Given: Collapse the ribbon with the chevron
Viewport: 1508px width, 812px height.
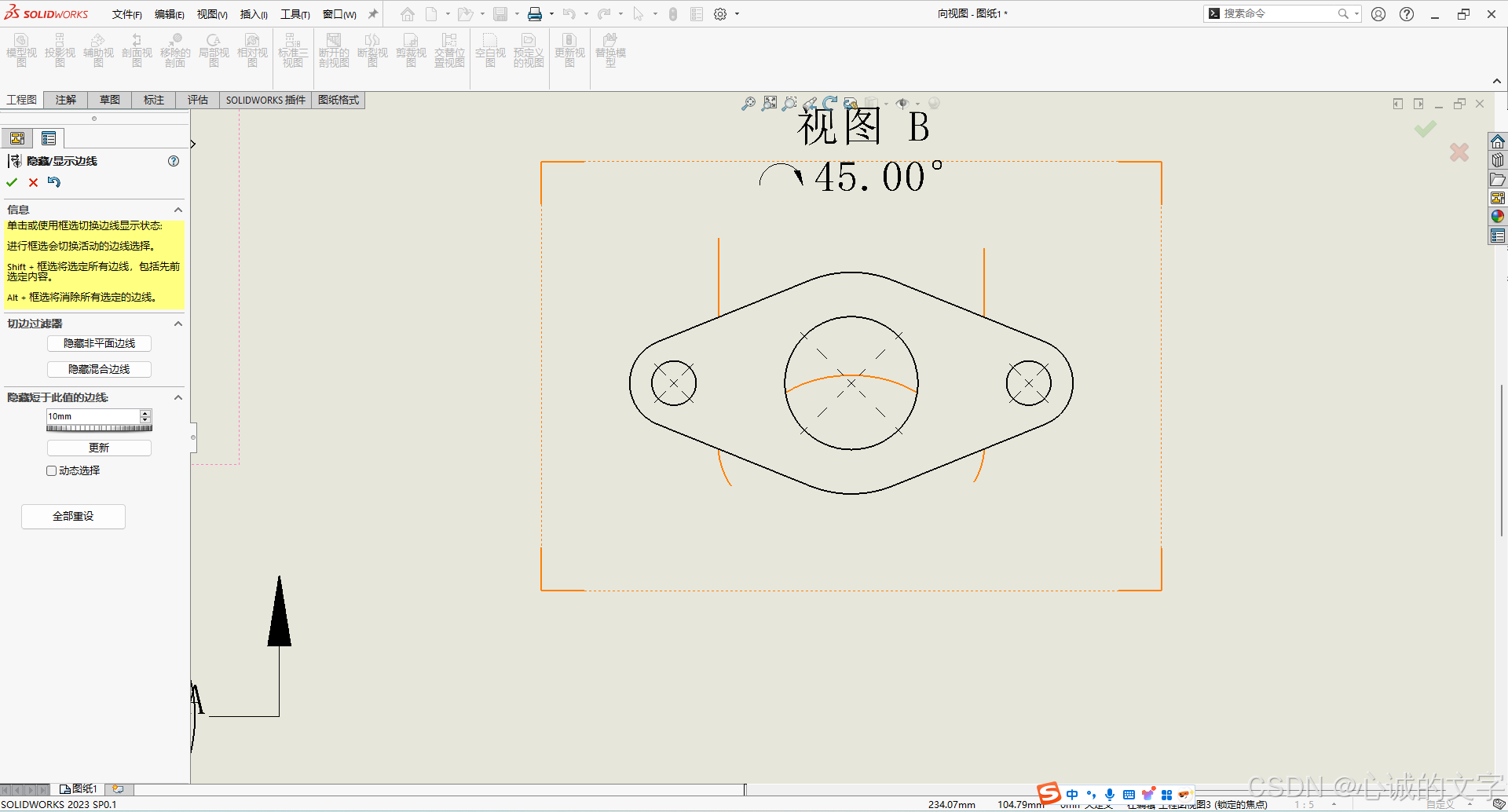Looking at the screenshot, I should [x=1497, y=81].
